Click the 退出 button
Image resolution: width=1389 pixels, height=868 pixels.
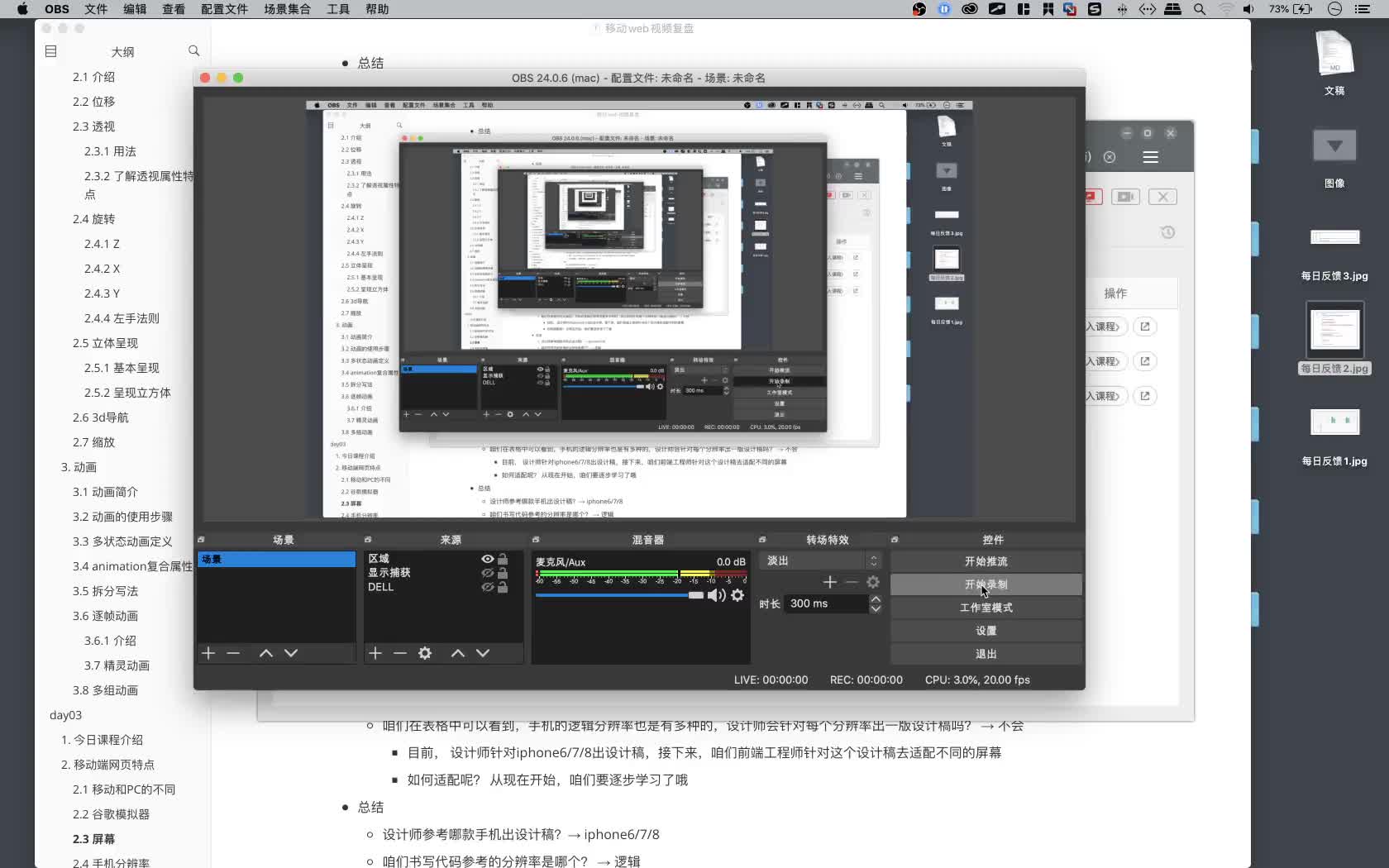tap(986, 654)
